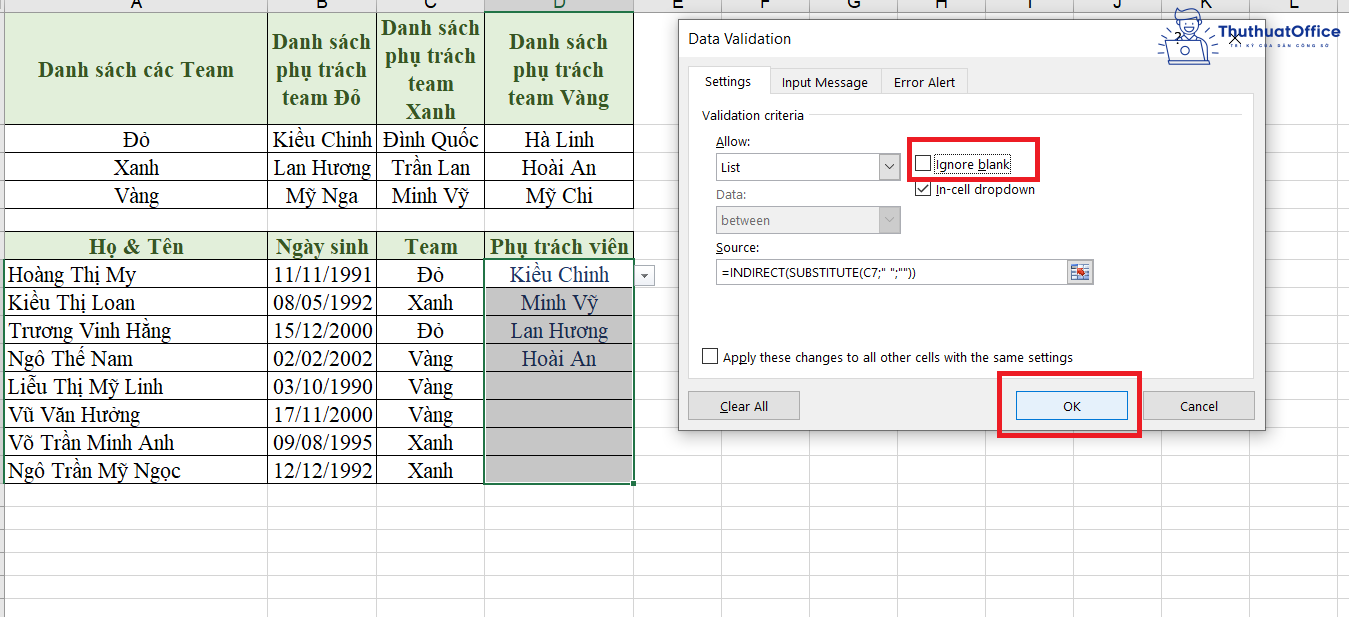The image size is (1349, 617).
Task: Open the Allow dropdown showing List
Action: [x=888, y=167]
